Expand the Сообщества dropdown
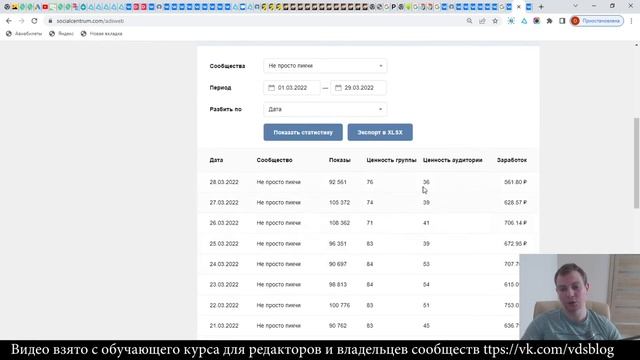Image resolution: width=640 pixels, height=360 pixels. tap(325, 66)
